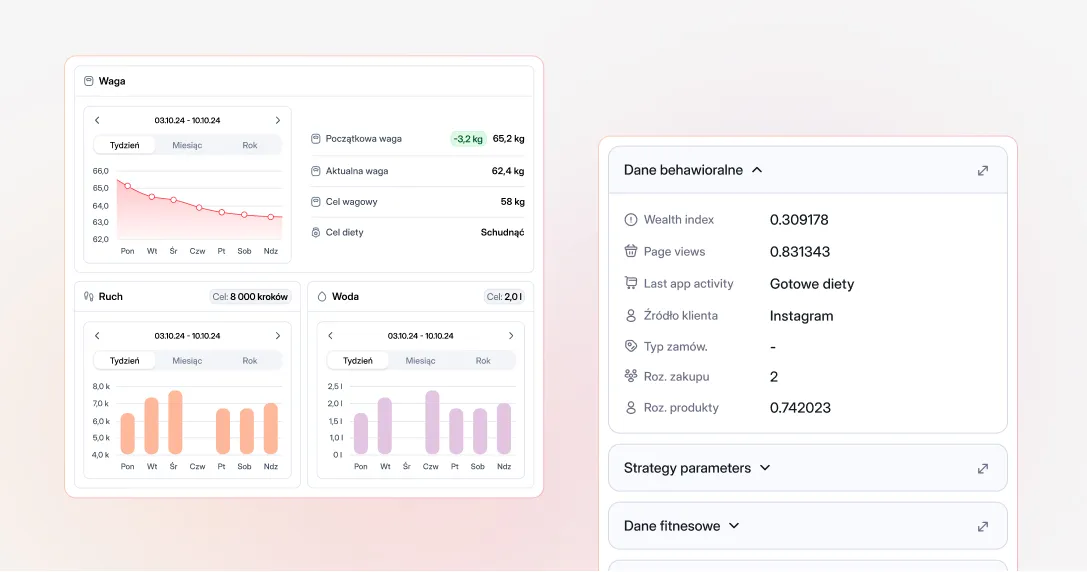Click the Cel: 2,0 l badge
Viewport: 1087px width, 572px height.
point(504,297)
